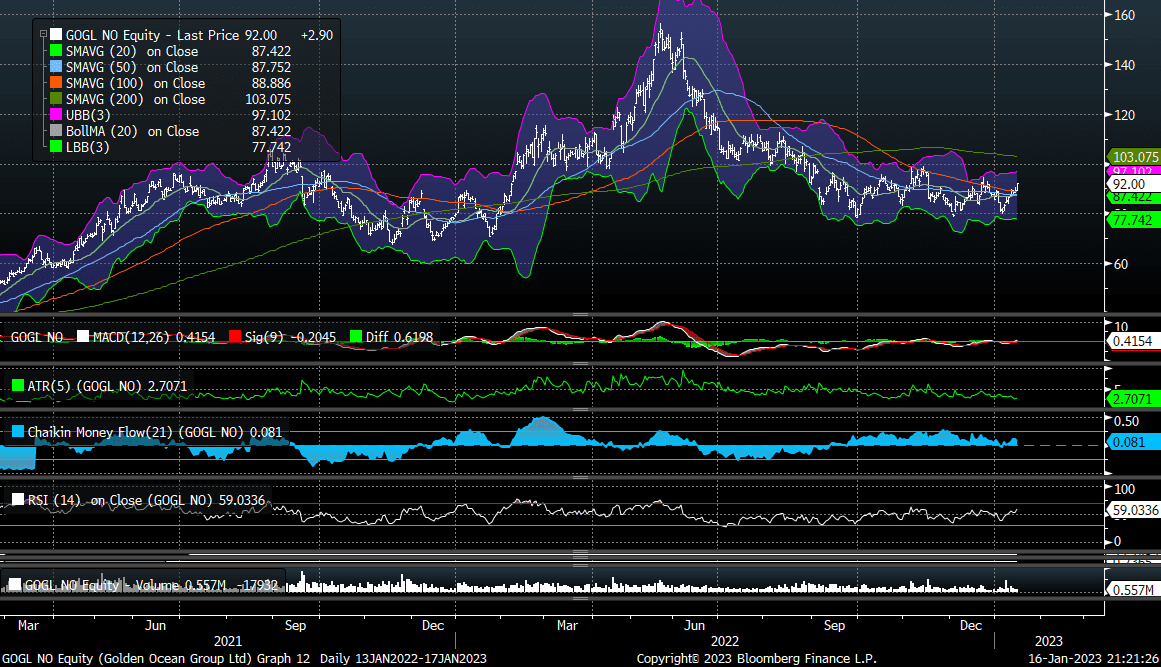Click the green 103.075 price tag on the axis
Screen dimensions: 1161x667
tap(1135, 157)
